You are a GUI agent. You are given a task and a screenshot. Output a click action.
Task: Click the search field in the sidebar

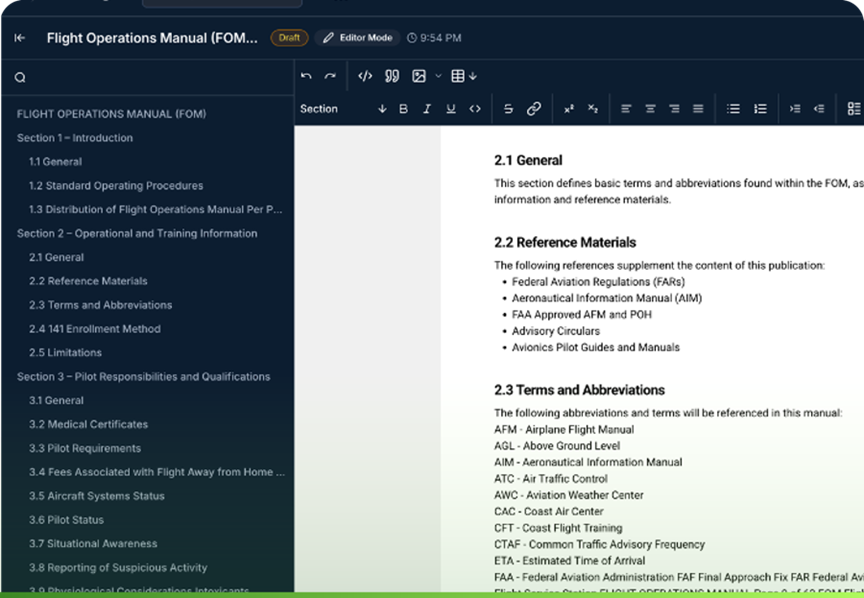(x=150, y=77)
